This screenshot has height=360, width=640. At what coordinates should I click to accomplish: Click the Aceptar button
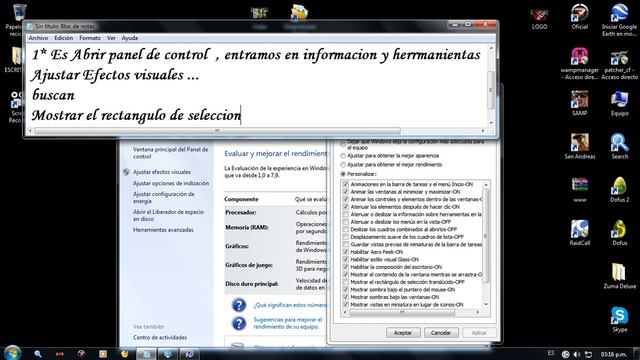(x=402, y=333)
